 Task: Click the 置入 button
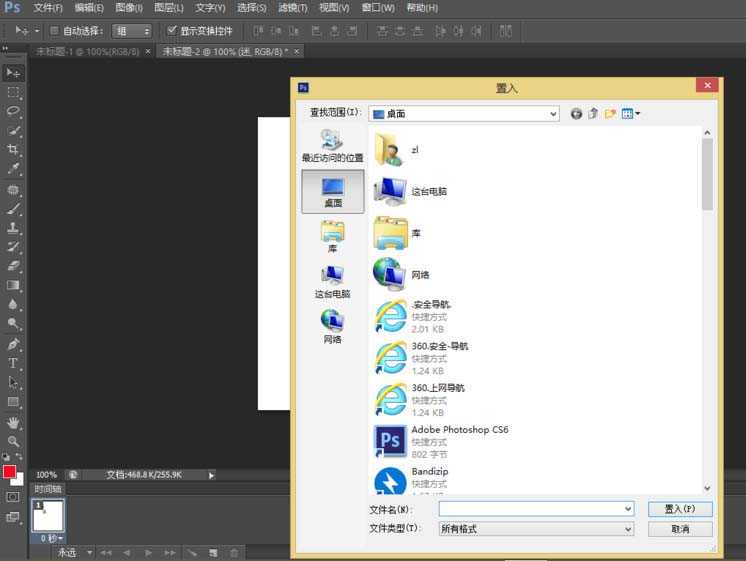point(680,509)
